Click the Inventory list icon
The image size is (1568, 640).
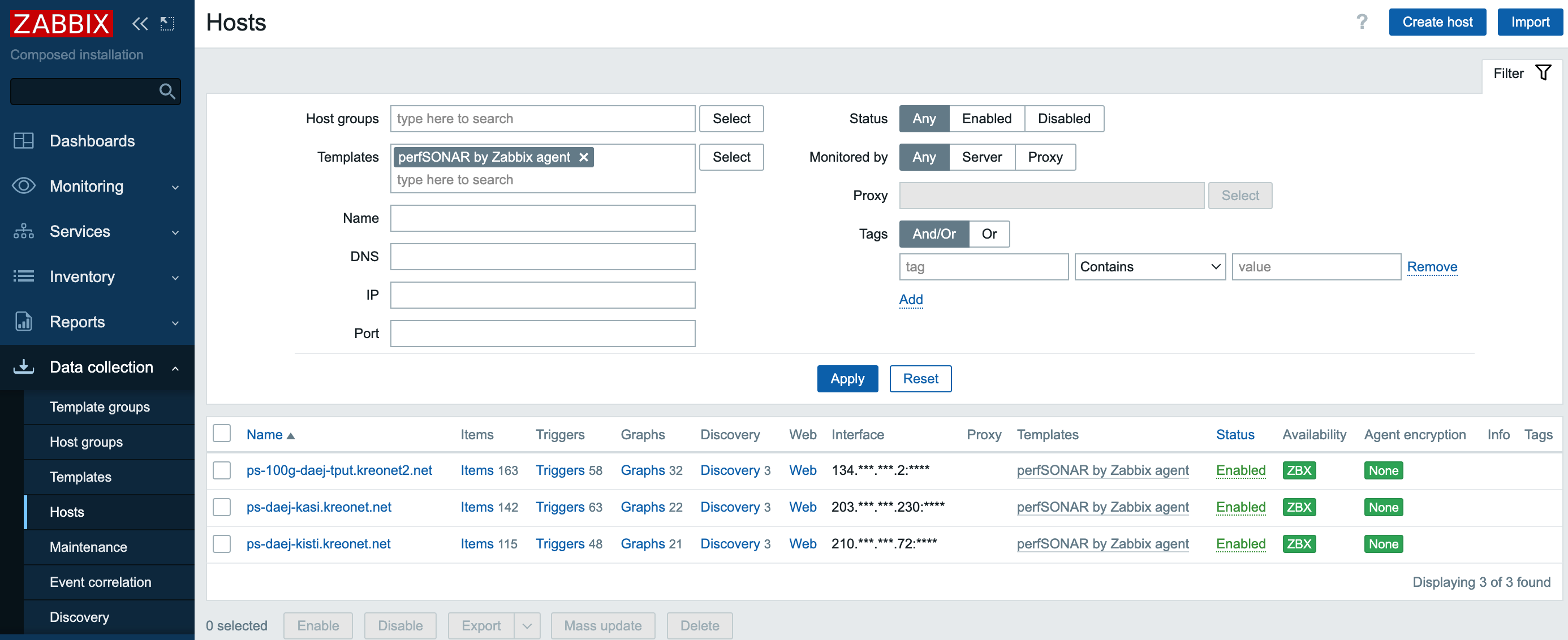pos(24,276)
